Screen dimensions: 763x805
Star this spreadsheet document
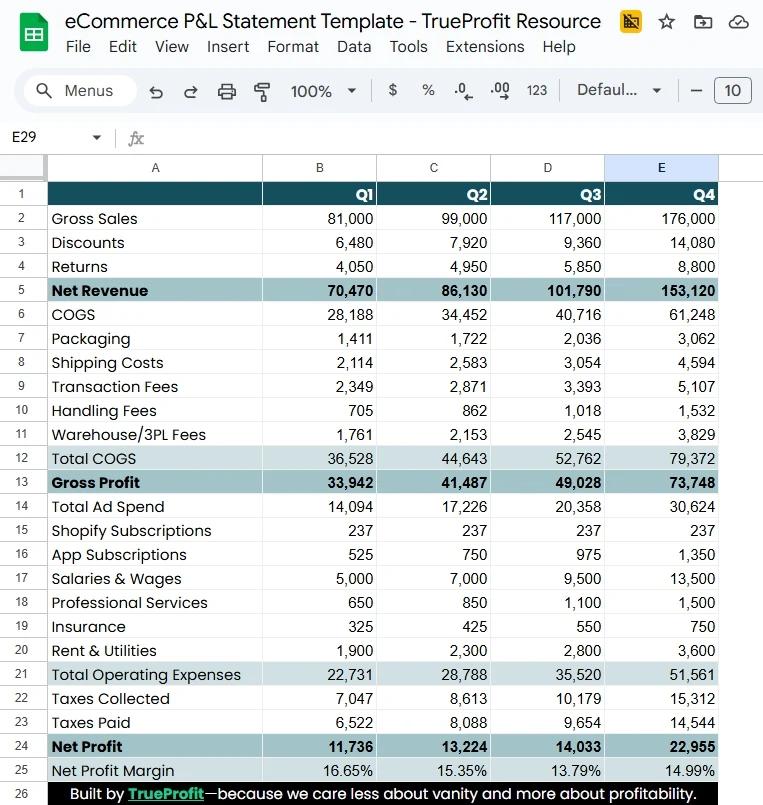pos(667,21)
